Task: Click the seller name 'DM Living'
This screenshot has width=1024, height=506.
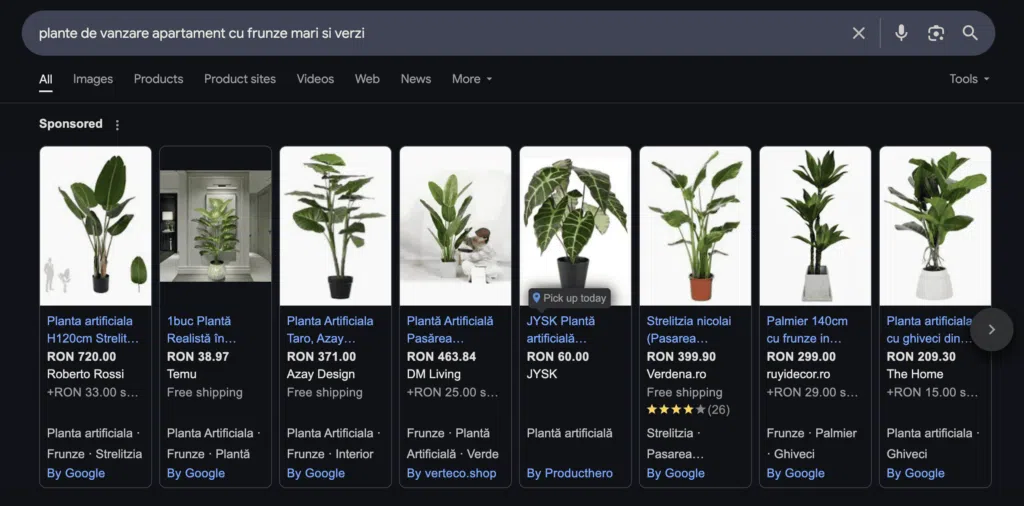Action: click(434, 375)
